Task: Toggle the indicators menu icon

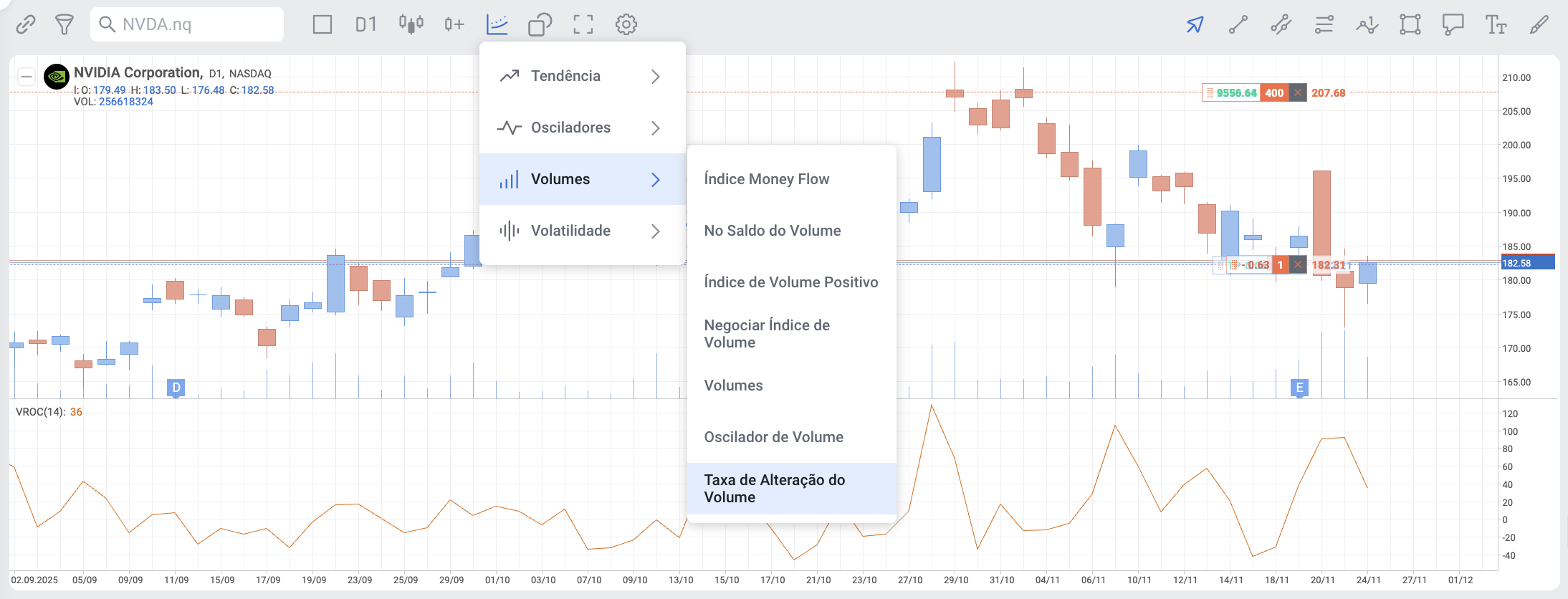Action: (x=497, y=24)
